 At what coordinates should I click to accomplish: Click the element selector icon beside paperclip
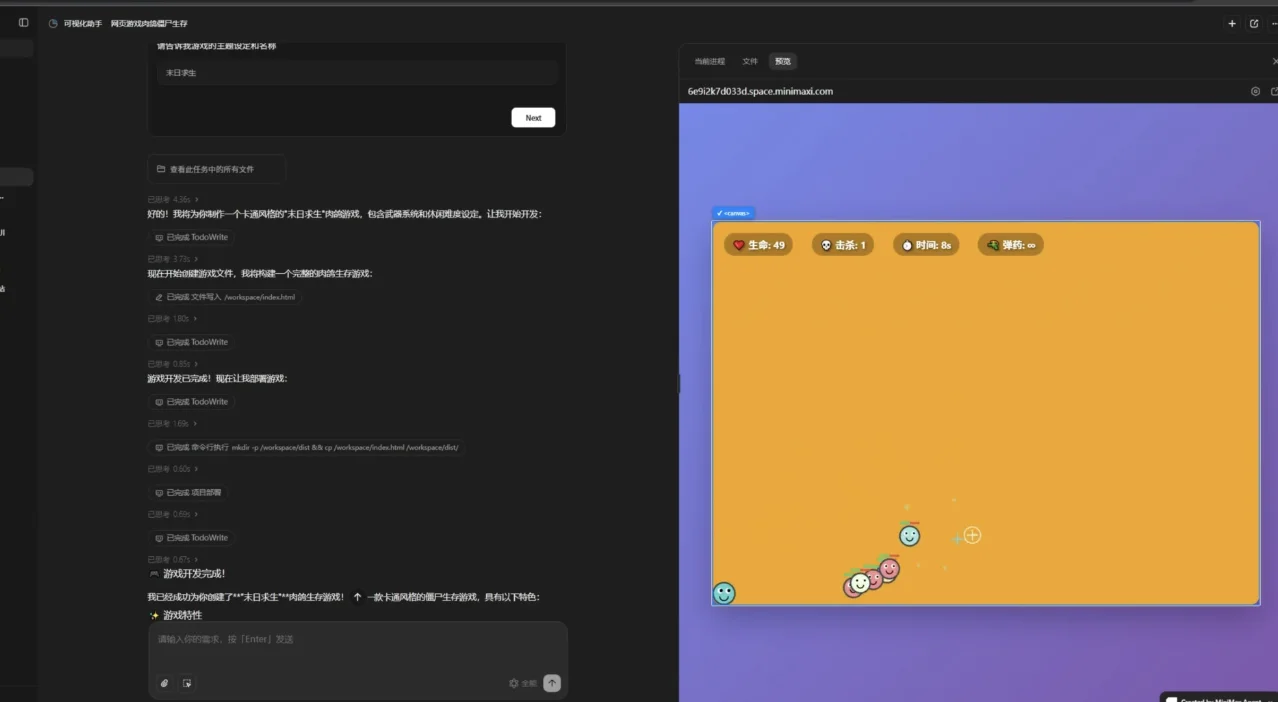(187, 683)
